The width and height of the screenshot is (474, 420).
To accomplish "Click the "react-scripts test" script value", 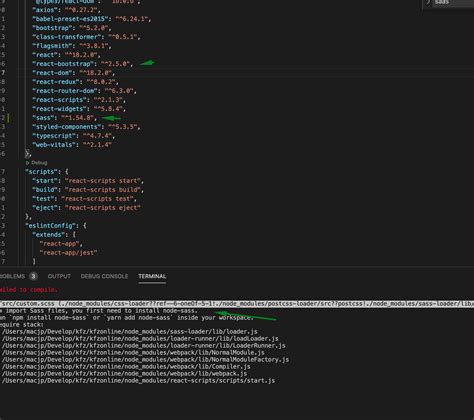I will click(98, 199).
